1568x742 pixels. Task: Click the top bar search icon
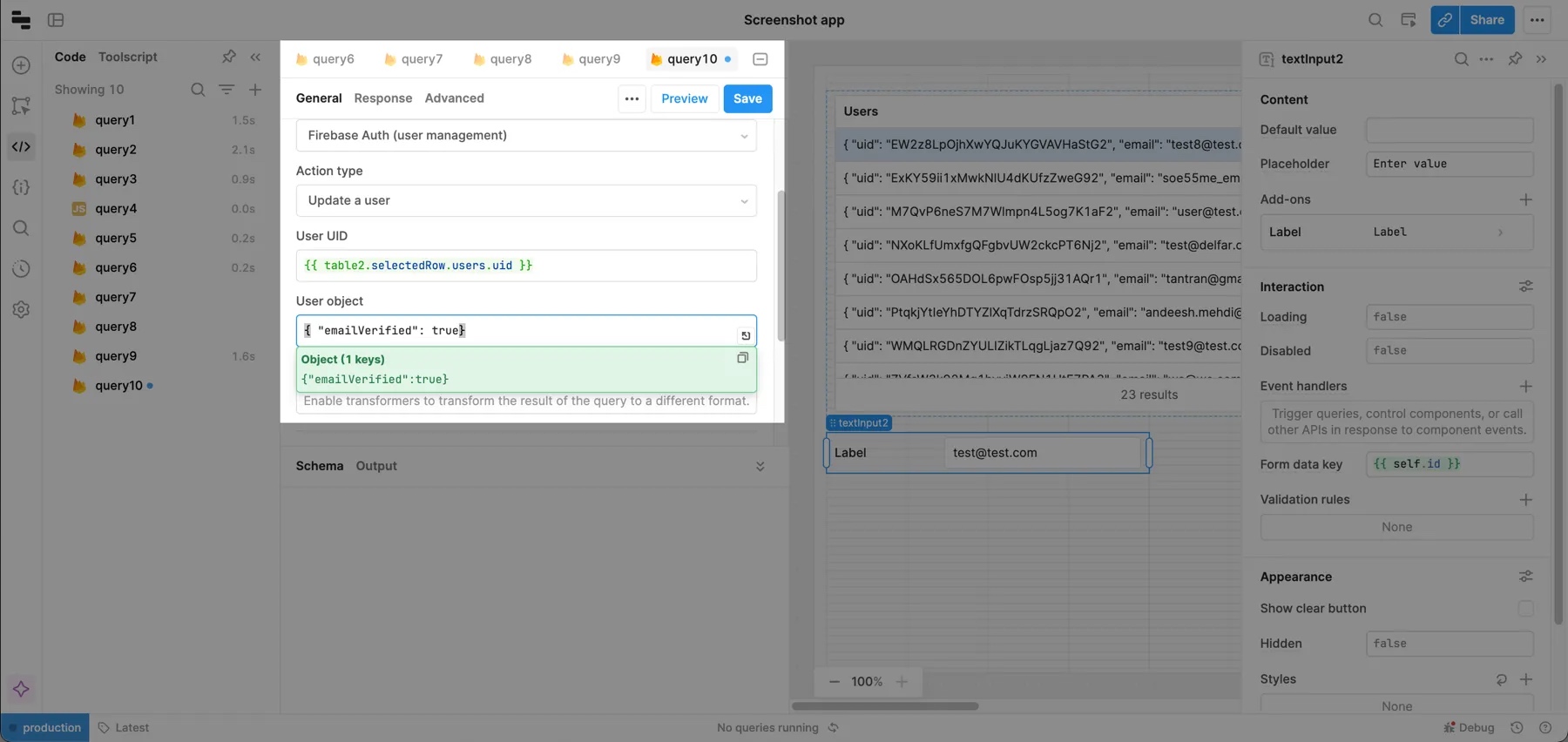(x=1375, y=19)
